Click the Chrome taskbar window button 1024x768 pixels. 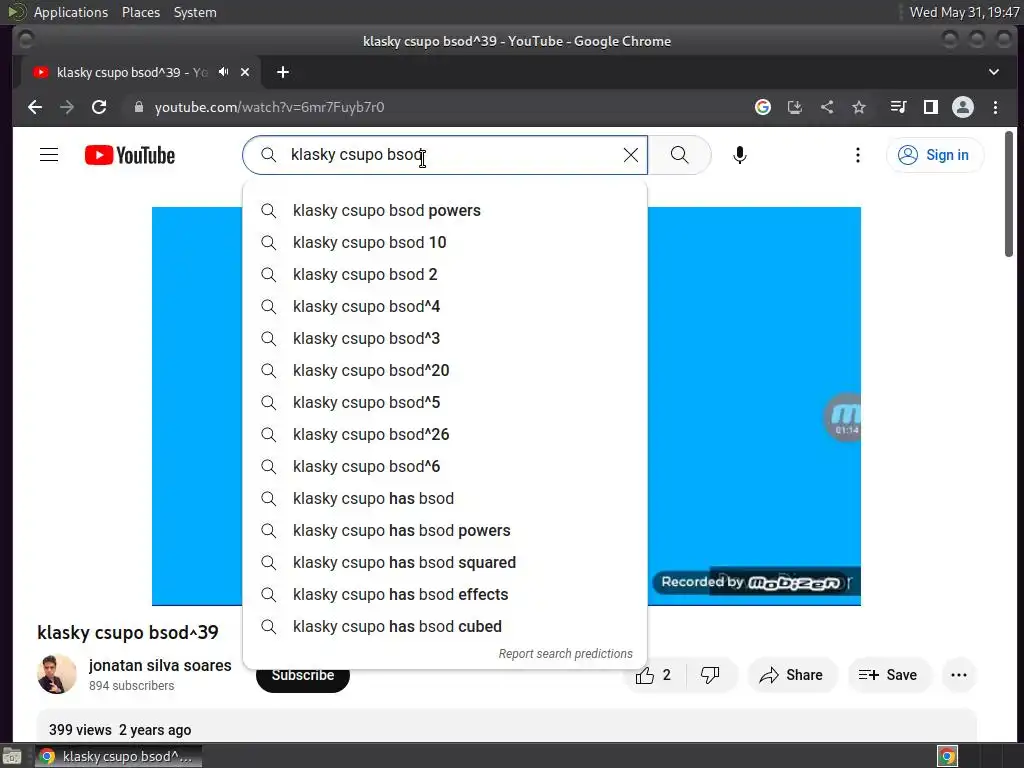point(118,756)
